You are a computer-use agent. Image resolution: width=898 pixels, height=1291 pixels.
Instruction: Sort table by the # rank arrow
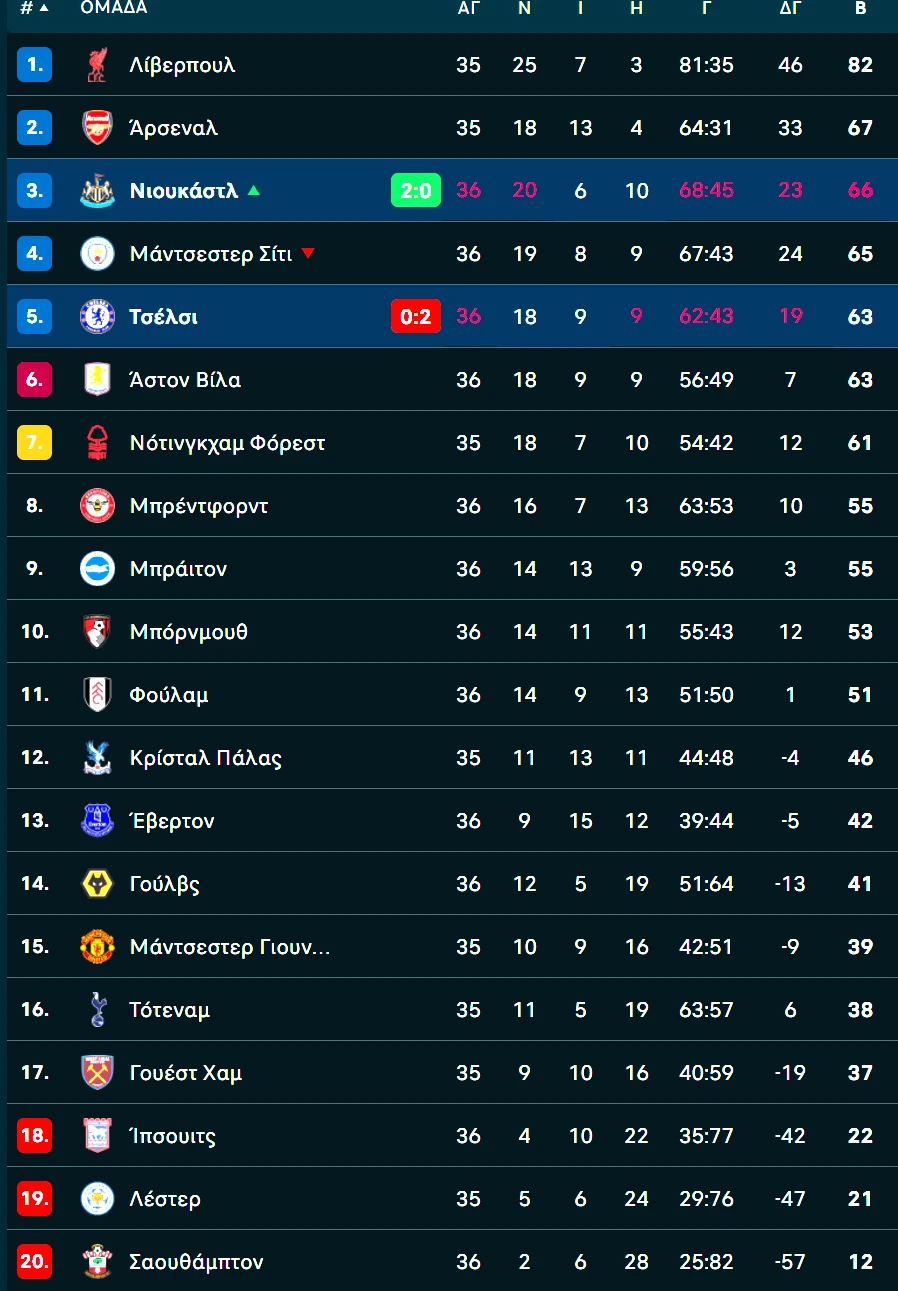(44, 8)
